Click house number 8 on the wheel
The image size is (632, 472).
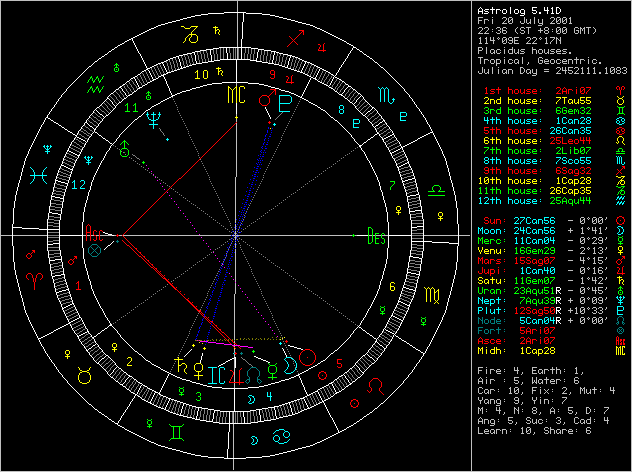tap(341, 110)
